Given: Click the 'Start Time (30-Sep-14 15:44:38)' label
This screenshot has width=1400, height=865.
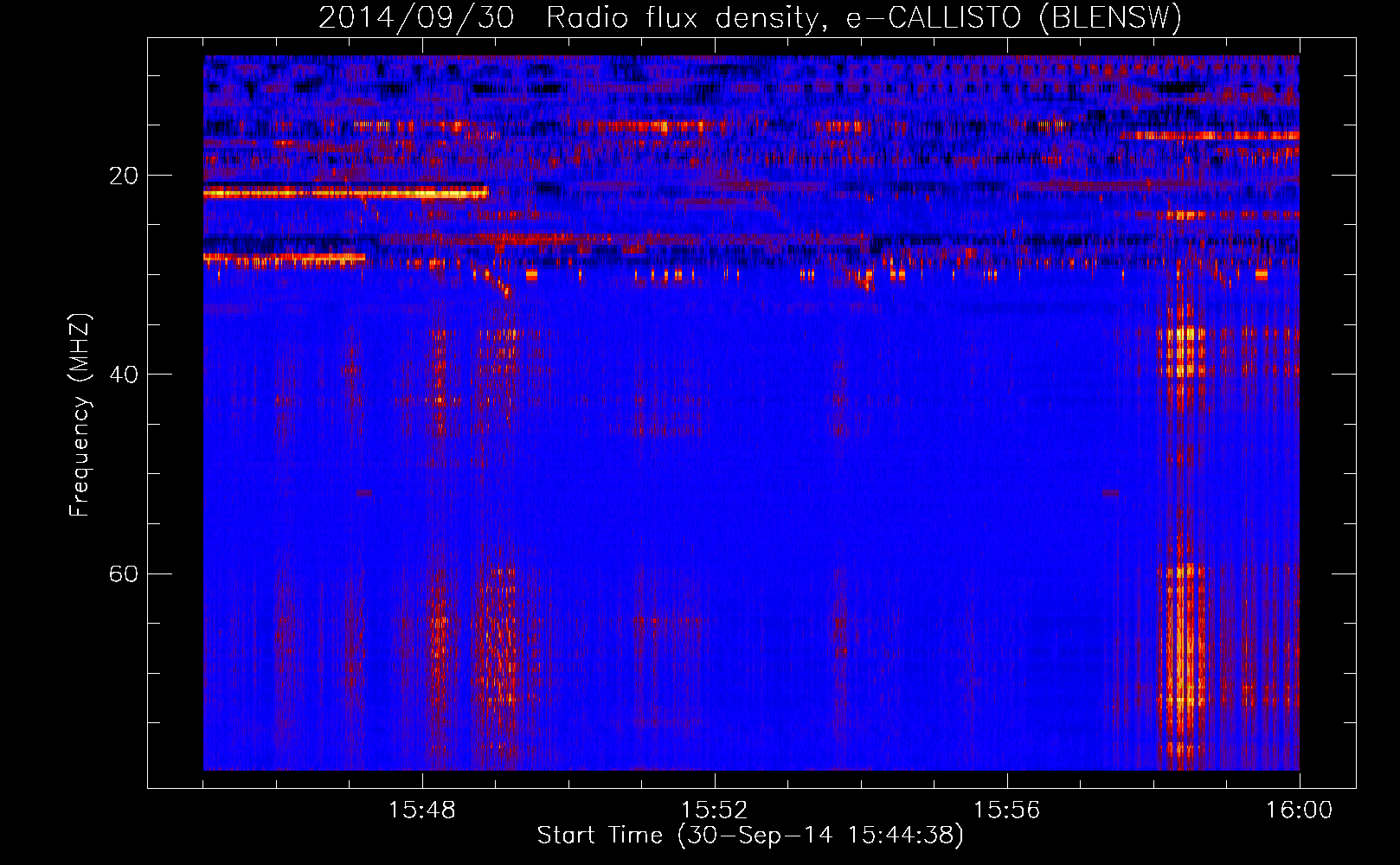Looking at the screenshot, I should pos(750,836).
